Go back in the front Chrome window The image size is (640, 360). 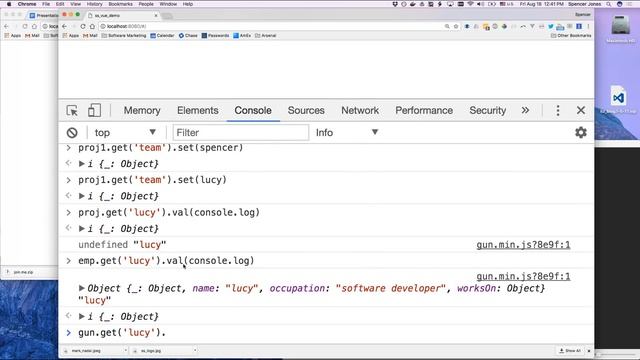(x=64, y=26)
